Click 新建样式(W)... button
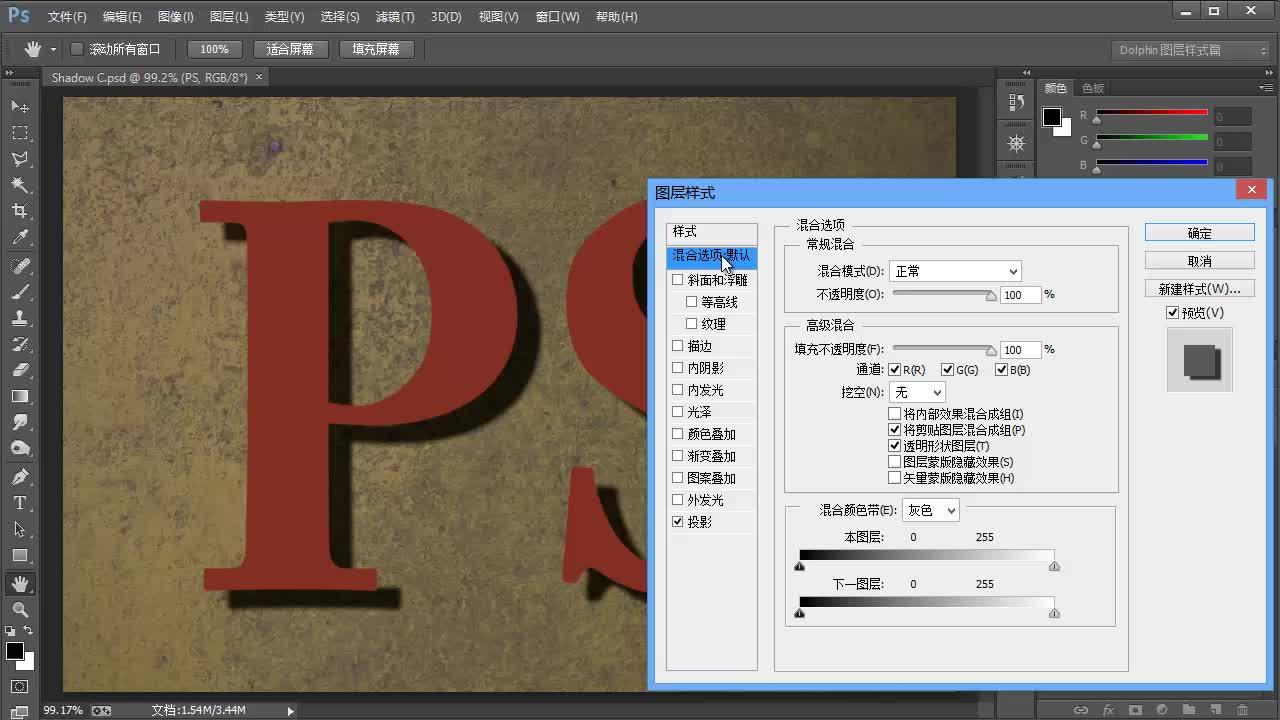The width and height of the screenshot is (1280, 720). coord(1199,289)
